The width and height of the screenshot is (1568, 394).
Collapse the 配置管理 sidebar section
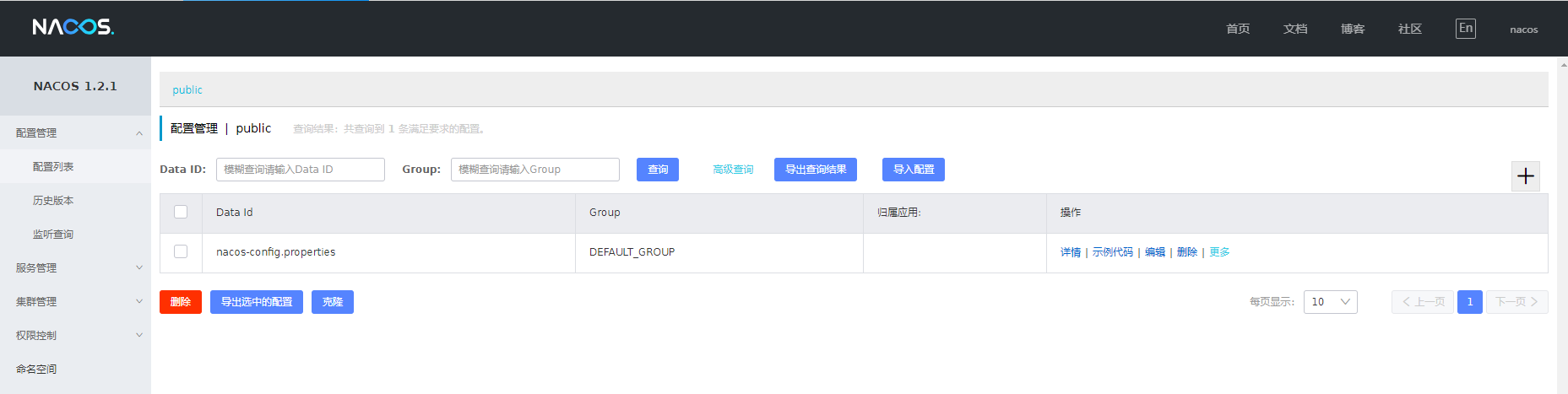tap(75, 132)
